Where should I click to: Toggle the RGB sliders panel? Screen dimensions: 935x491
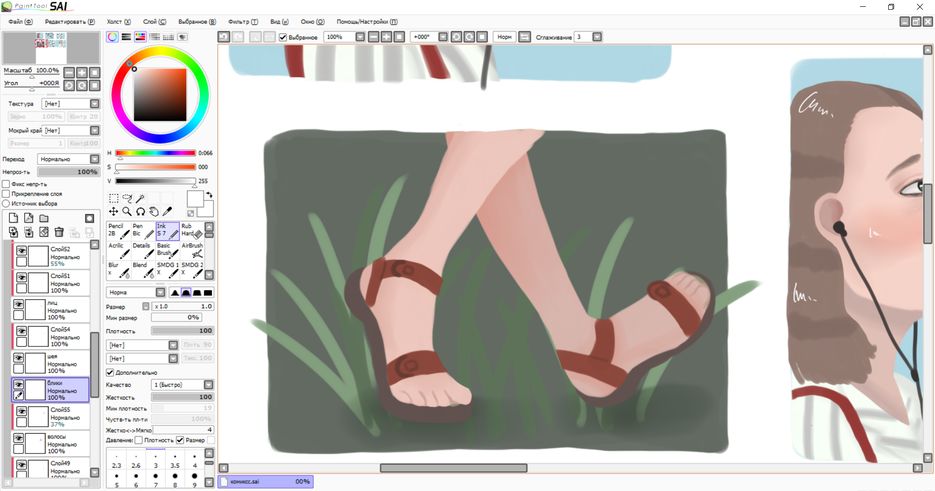click(126, 37)
